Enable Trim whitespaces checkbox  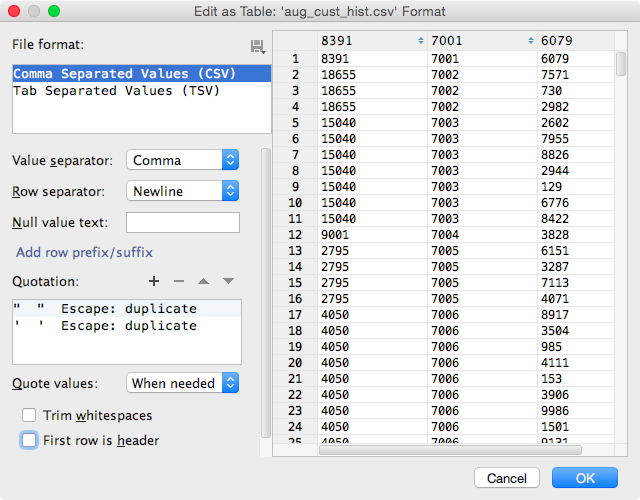pyautogui.click(x=29, y=415)
